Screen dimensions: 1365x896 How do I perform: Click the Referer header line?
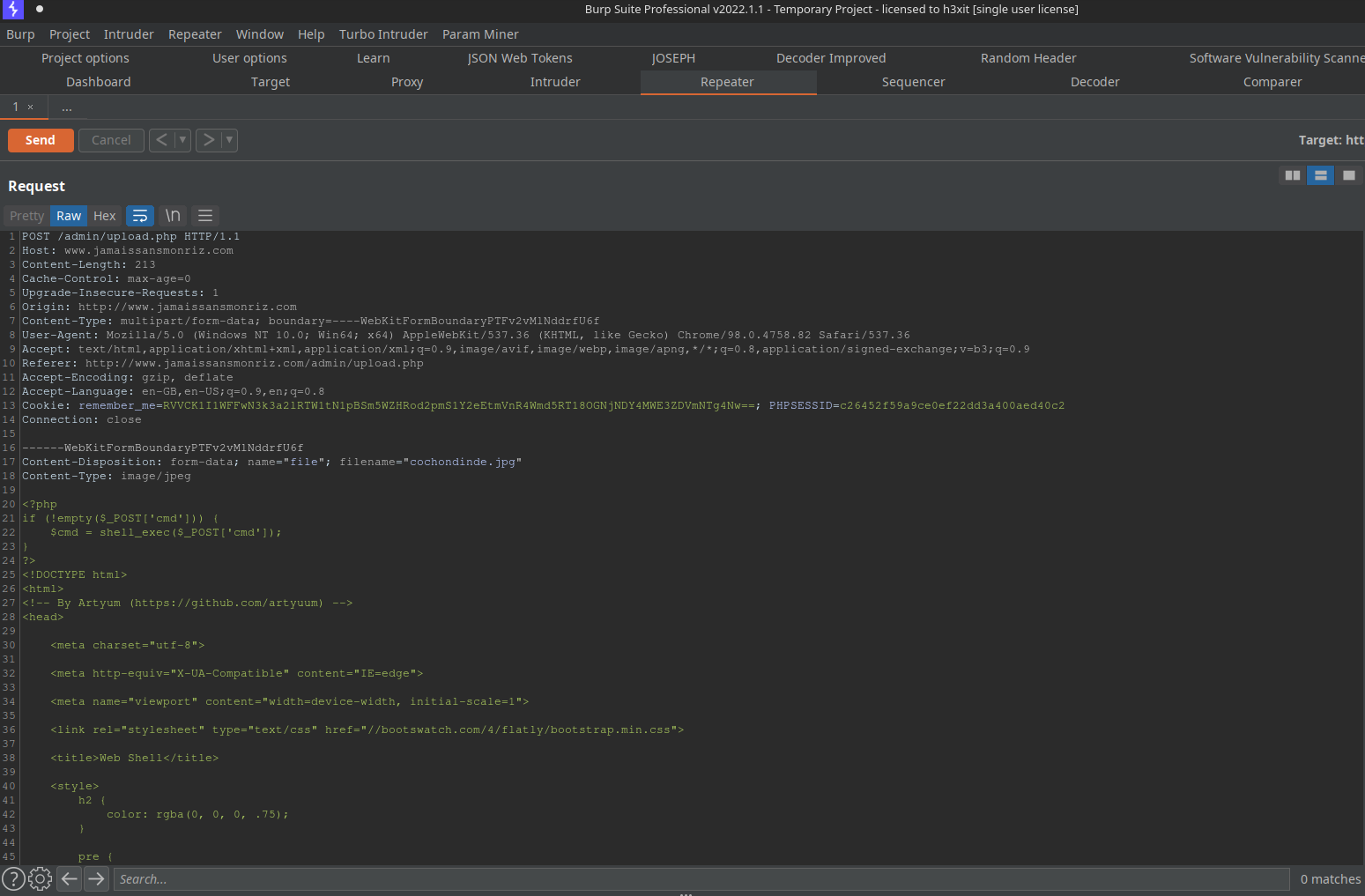(x=223, y=363)
